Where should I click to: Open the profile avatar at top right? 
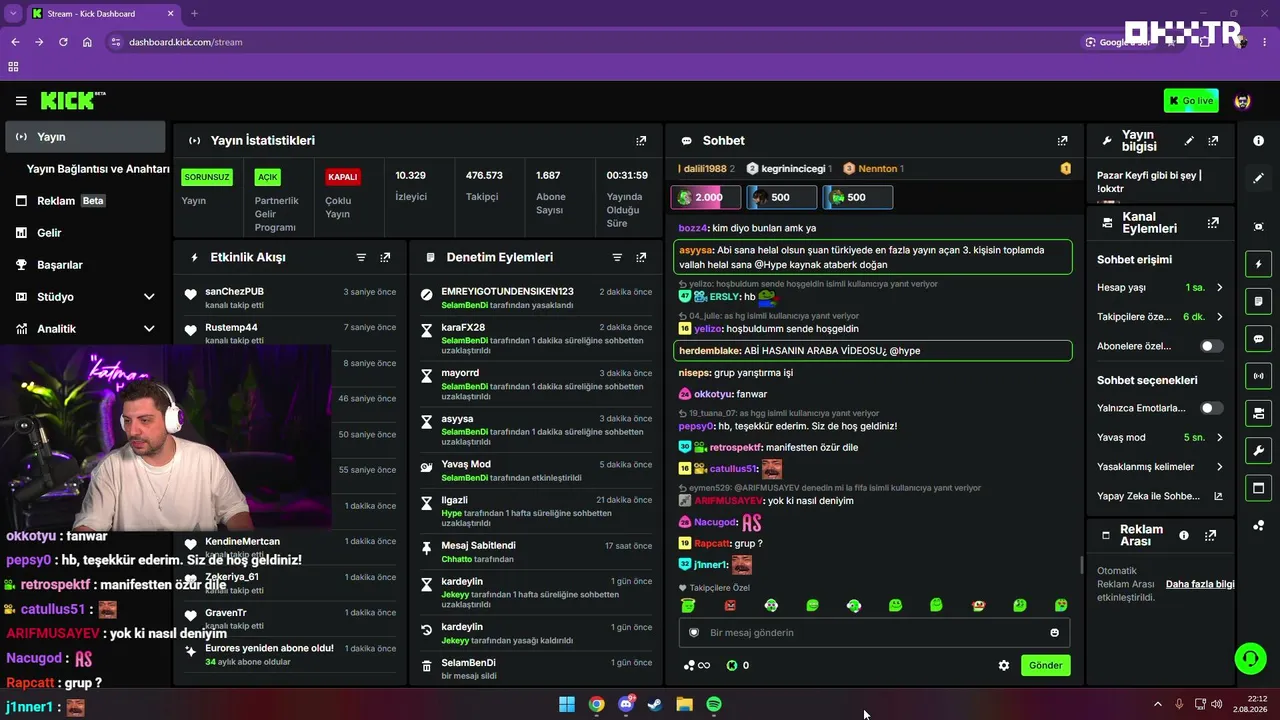click(x=1243, y=101)
